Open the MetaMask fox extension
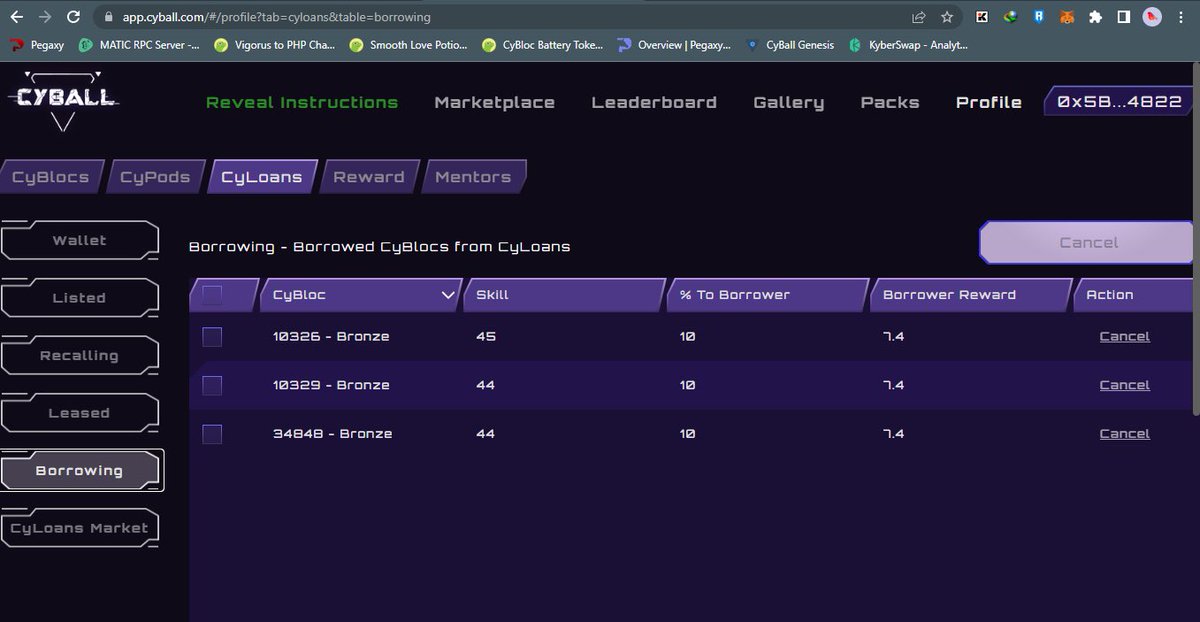The image size is (1200, 622). tap(1068, 17)
